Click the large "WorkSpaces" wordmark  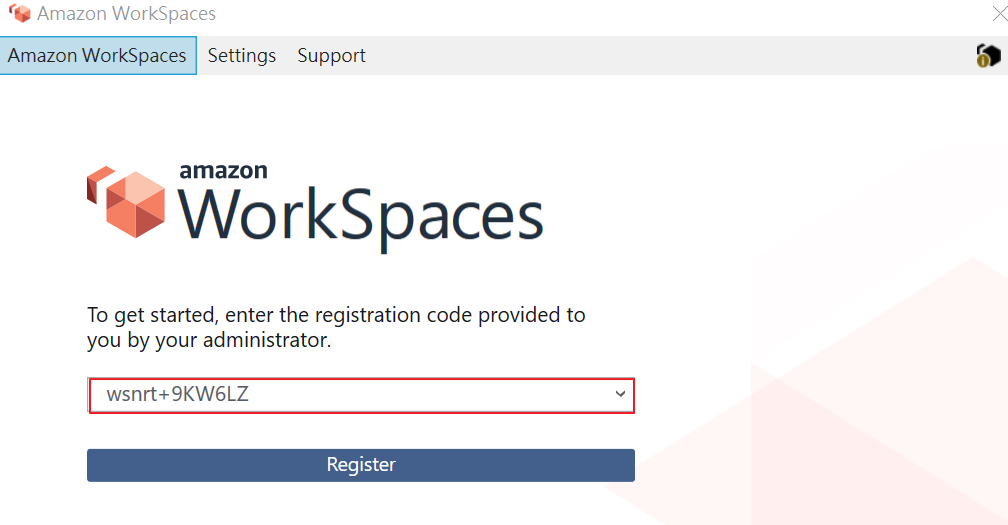pyautogui.click(x=361, y=216)
